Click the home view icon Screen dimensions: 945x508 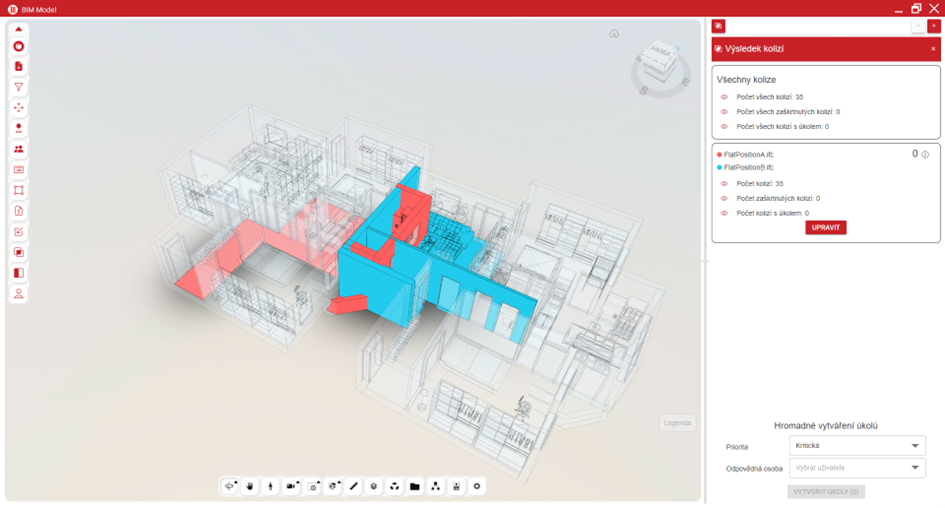[614, 33]
